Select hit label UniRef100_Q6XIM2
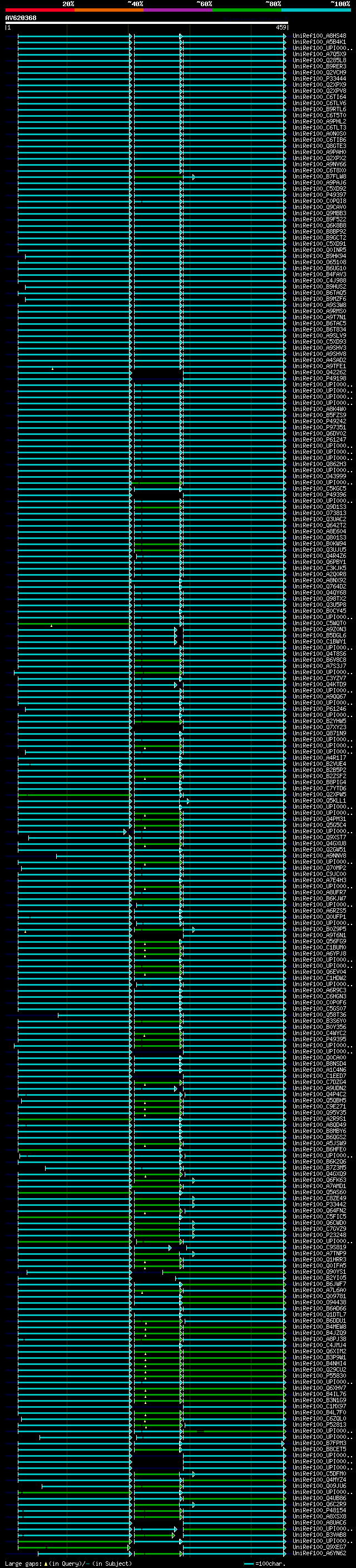The width and height of the screenshot is (356, 1568). [x=319, y=1351]
